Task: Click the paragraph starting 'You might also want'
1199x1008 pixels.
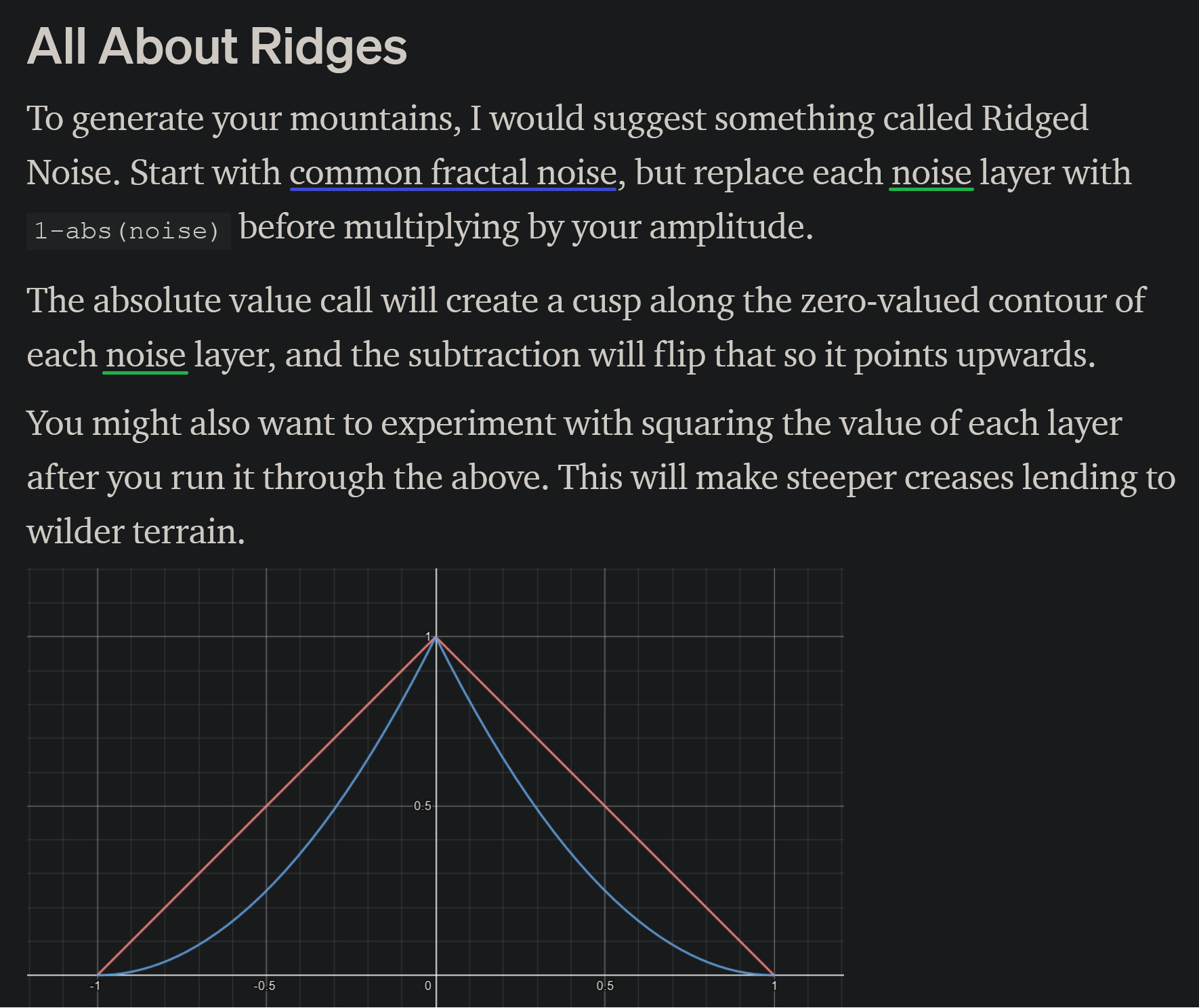Action: (x=601, y=478)
